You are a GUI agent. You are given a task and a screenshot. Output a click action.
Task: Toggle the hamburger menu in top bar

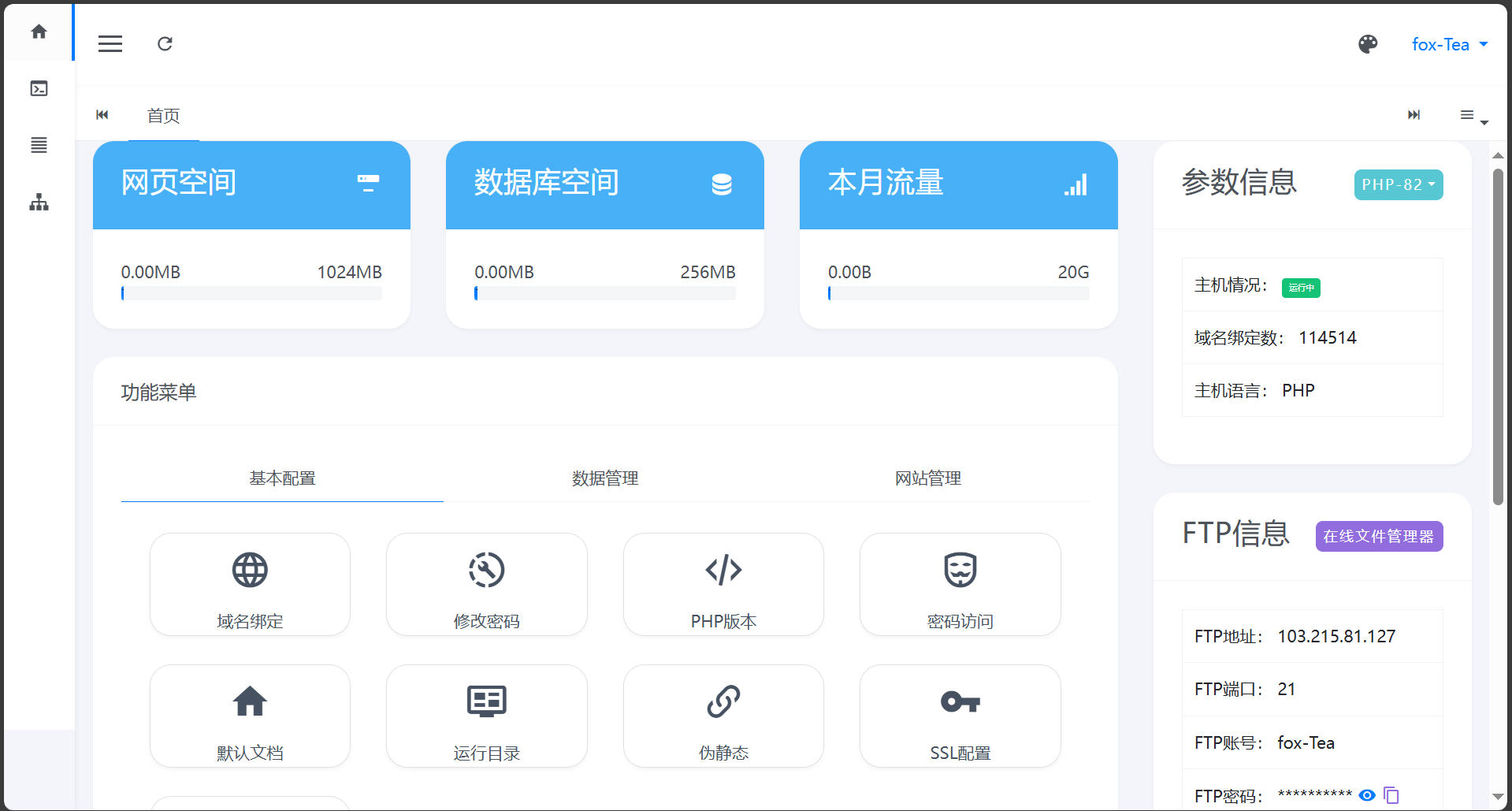click(110, 44)
